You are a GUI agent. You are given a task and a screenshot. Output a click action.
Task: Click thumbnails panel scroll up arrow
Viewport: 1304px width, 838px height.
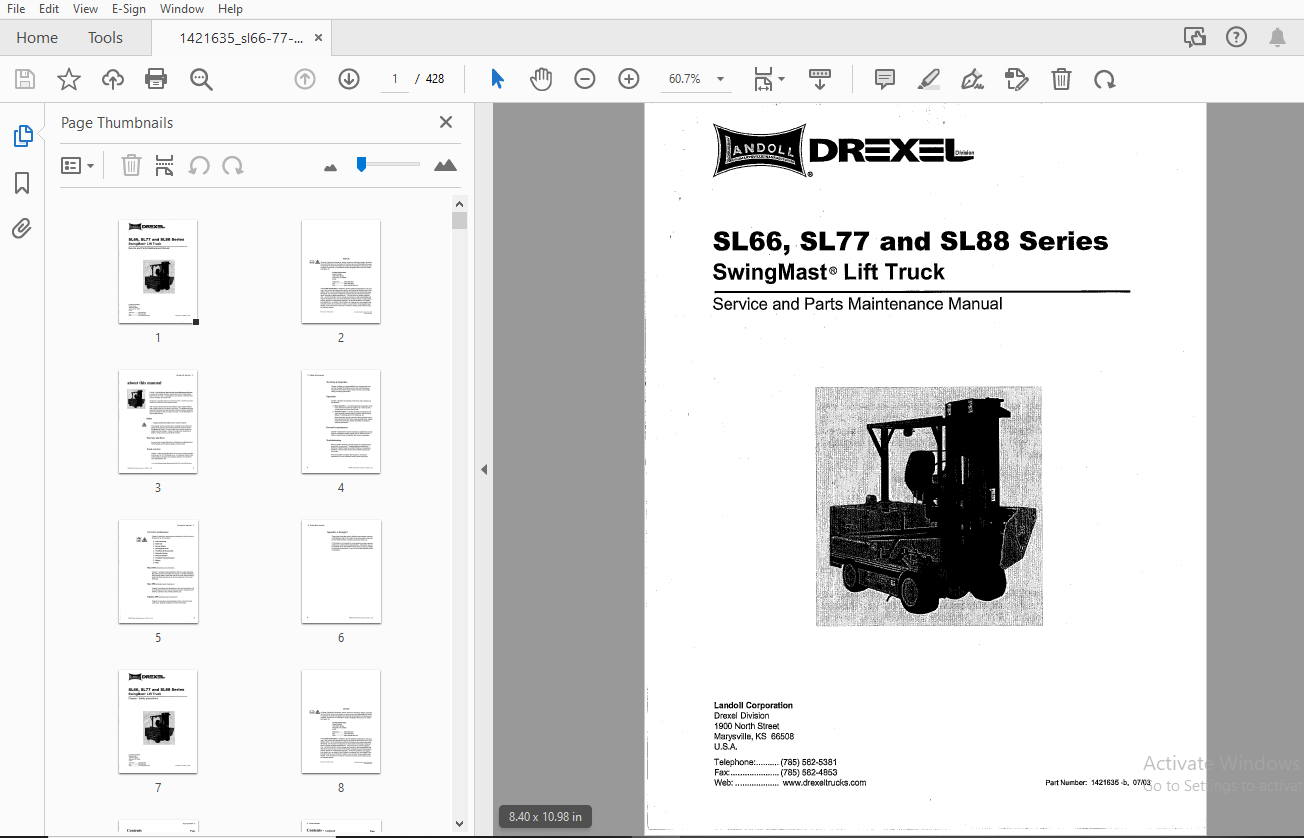click(459, 203)
